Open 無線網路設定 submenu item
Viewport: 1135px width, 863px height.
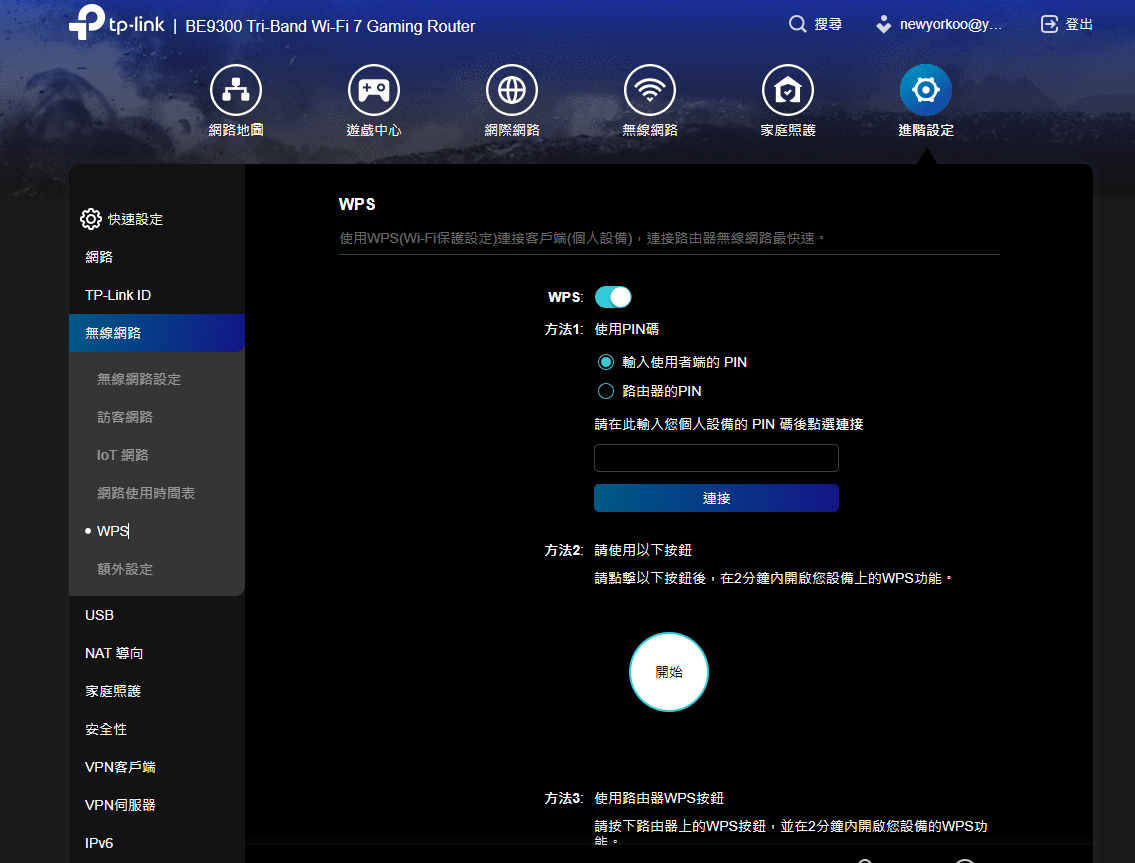(138, 379)
